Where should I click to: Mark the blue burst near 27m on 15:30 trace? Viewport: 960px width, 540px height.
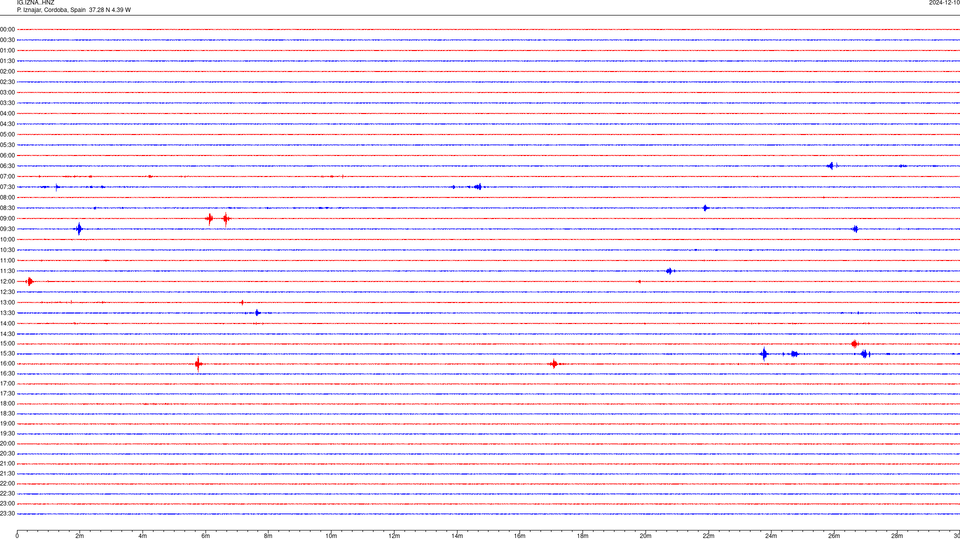pyautogui.click(x=864, y=354)
